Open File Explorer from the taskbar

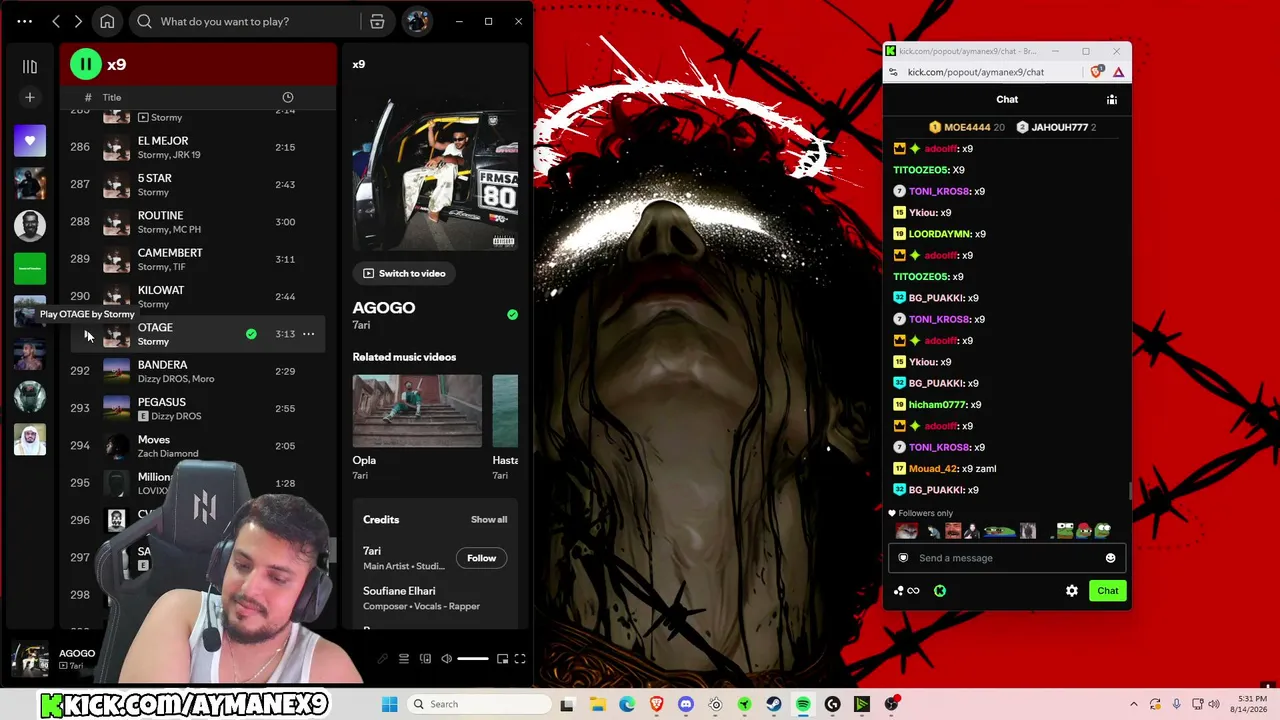[597, 704]
